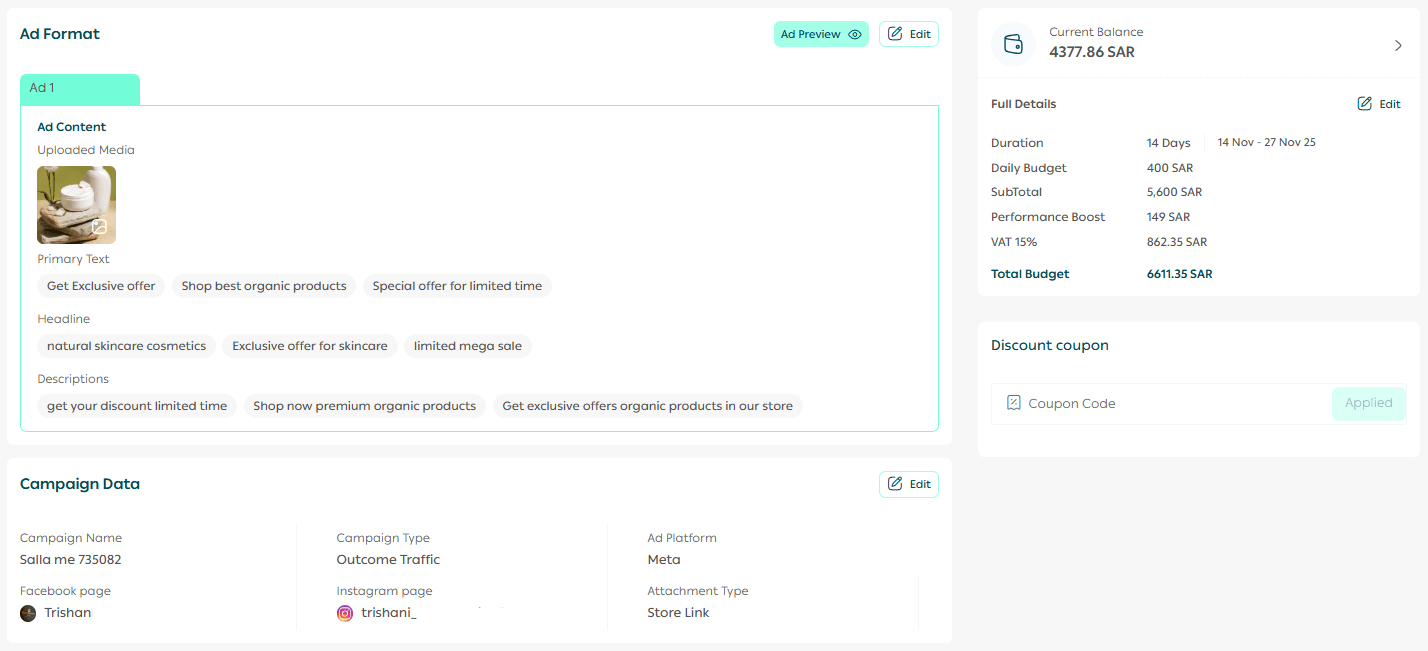Select the "limited mega sale" headline chip
Screen dimensions: 1428x651
coord(468,346)
